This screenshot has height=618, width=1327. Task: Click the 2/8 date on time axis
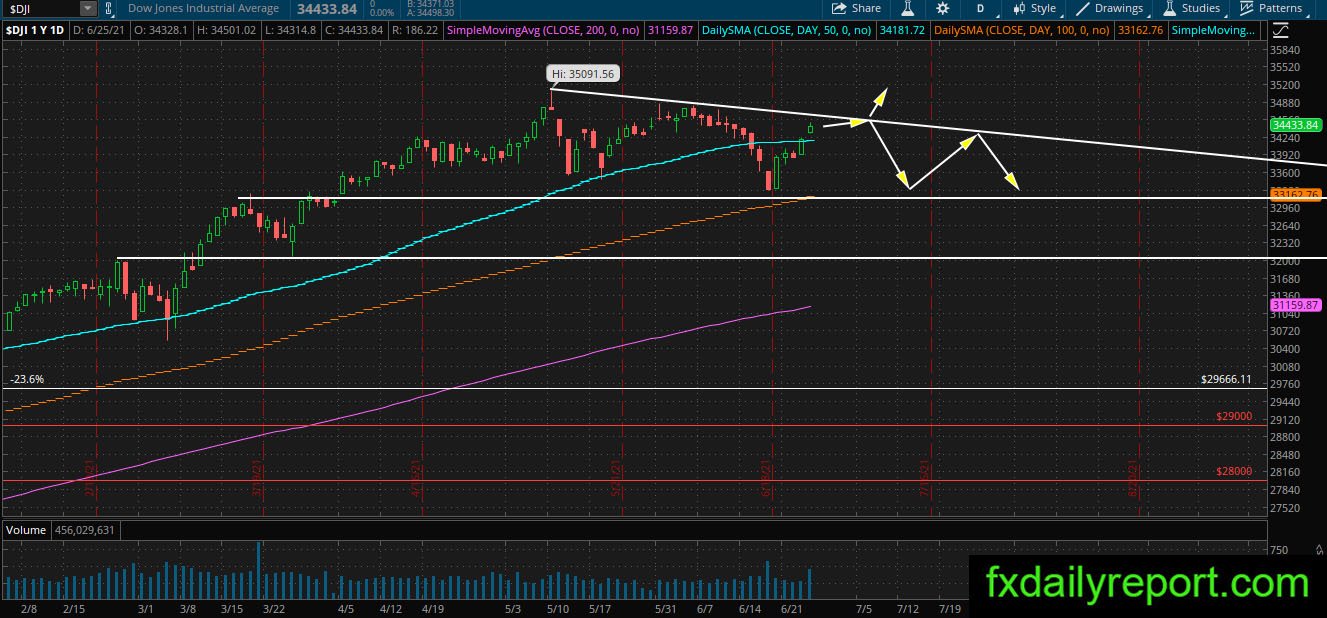[x=31, y=608]
